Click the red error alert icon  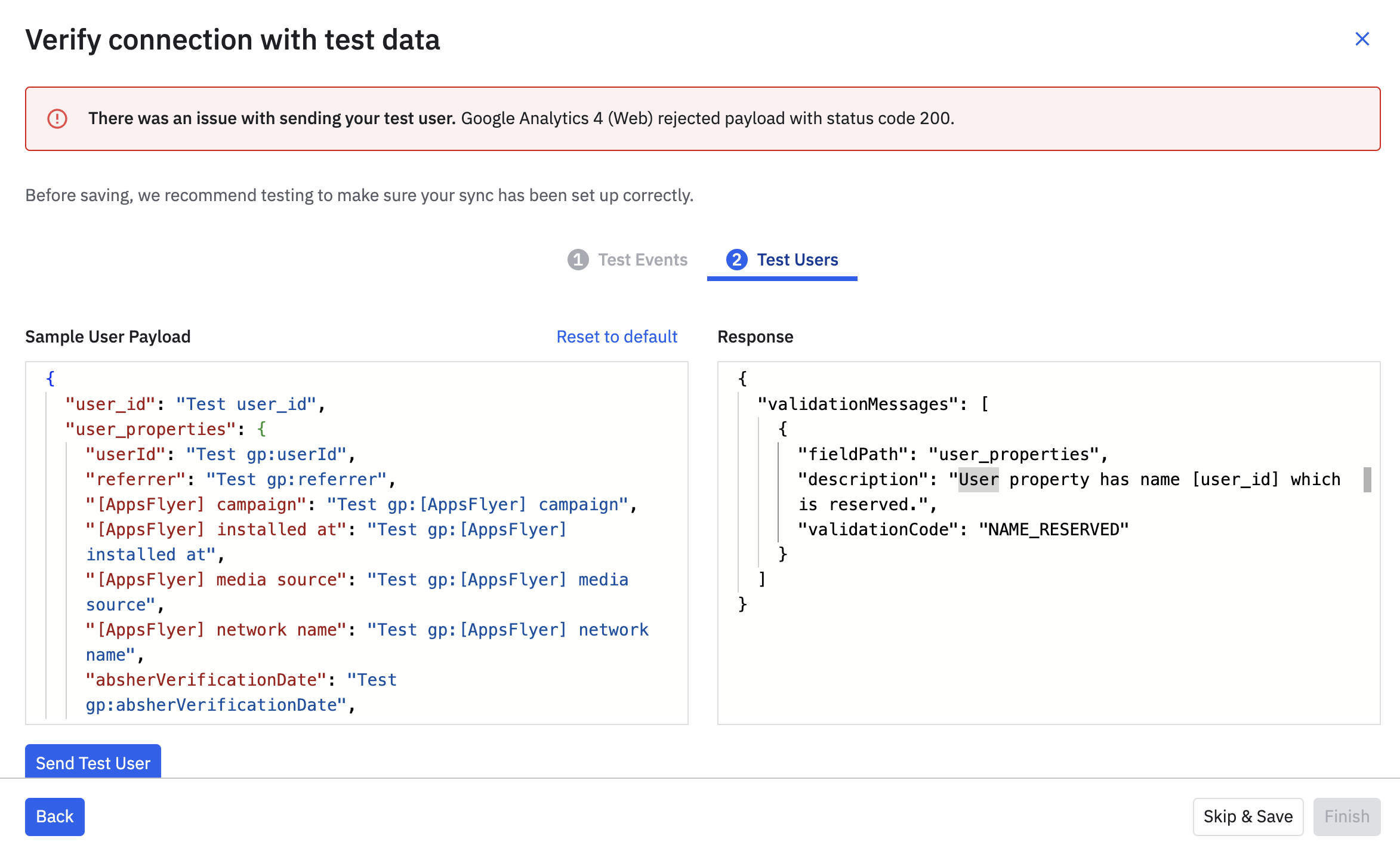click(57, 119)
